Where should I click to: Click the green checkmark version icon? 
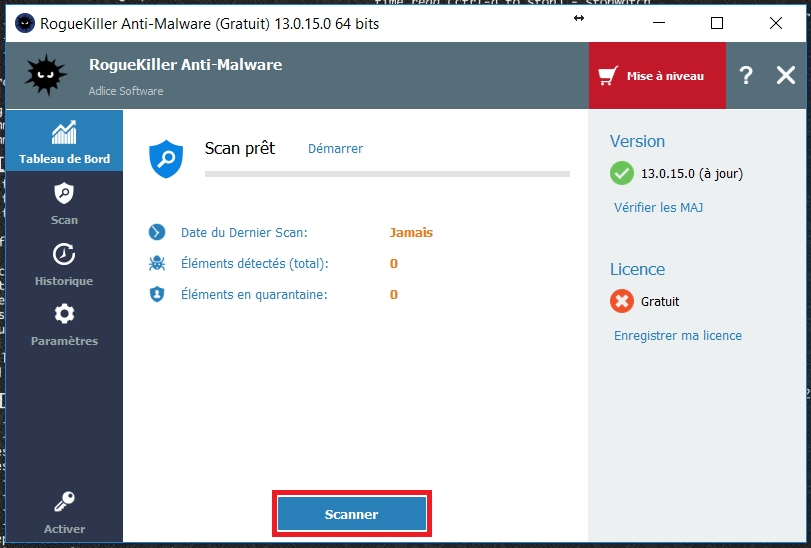point(622,173)
